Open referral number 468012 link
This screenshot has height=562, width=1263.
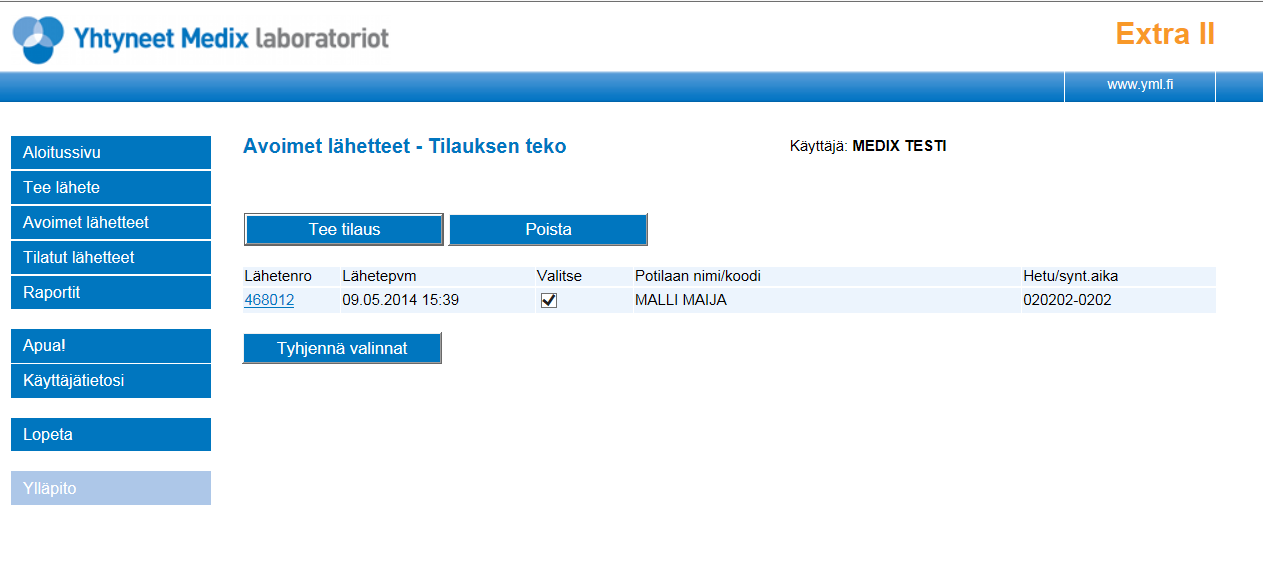point(269,300)
